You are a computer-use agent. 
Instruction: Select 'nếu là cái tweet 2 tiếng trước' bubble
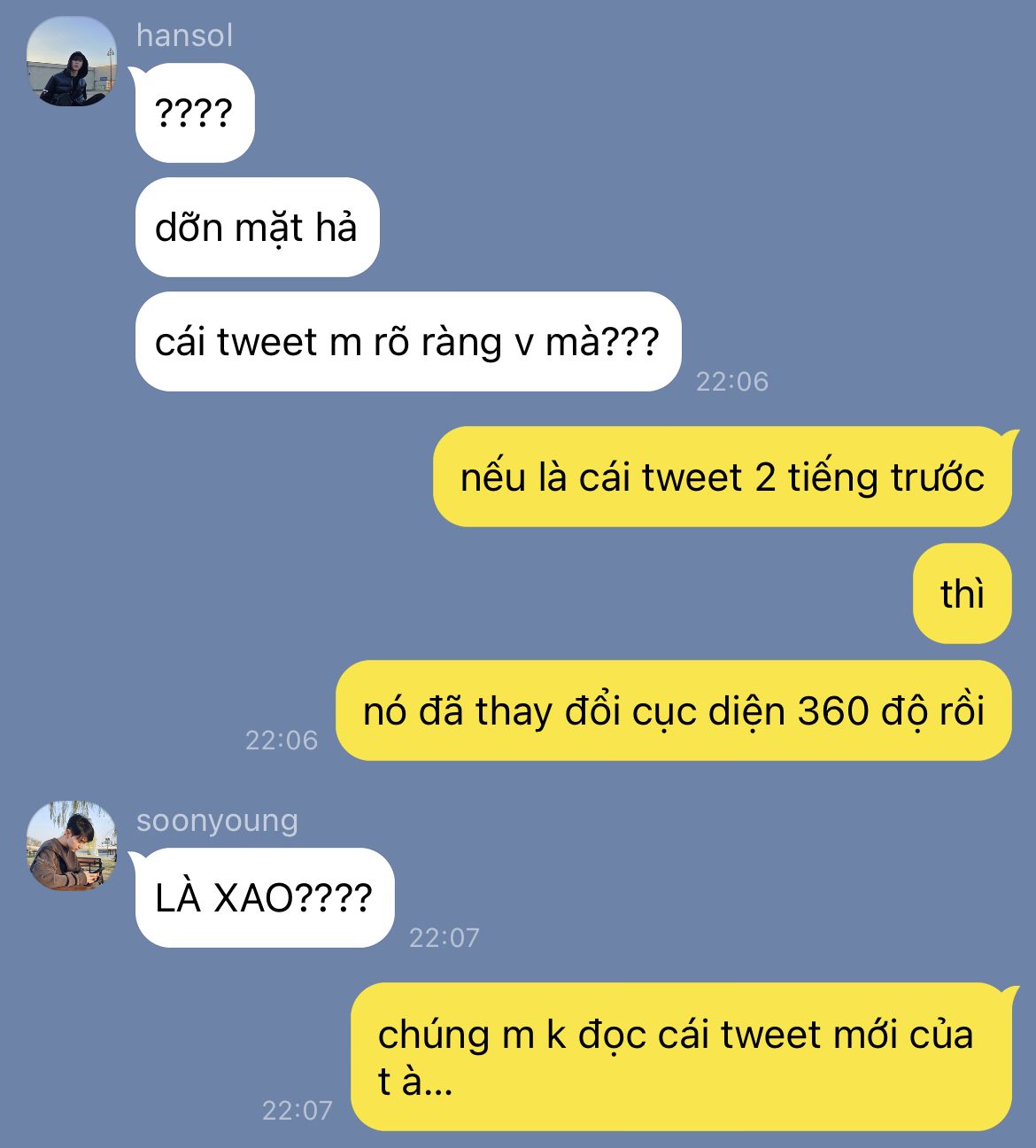[722, 477]
